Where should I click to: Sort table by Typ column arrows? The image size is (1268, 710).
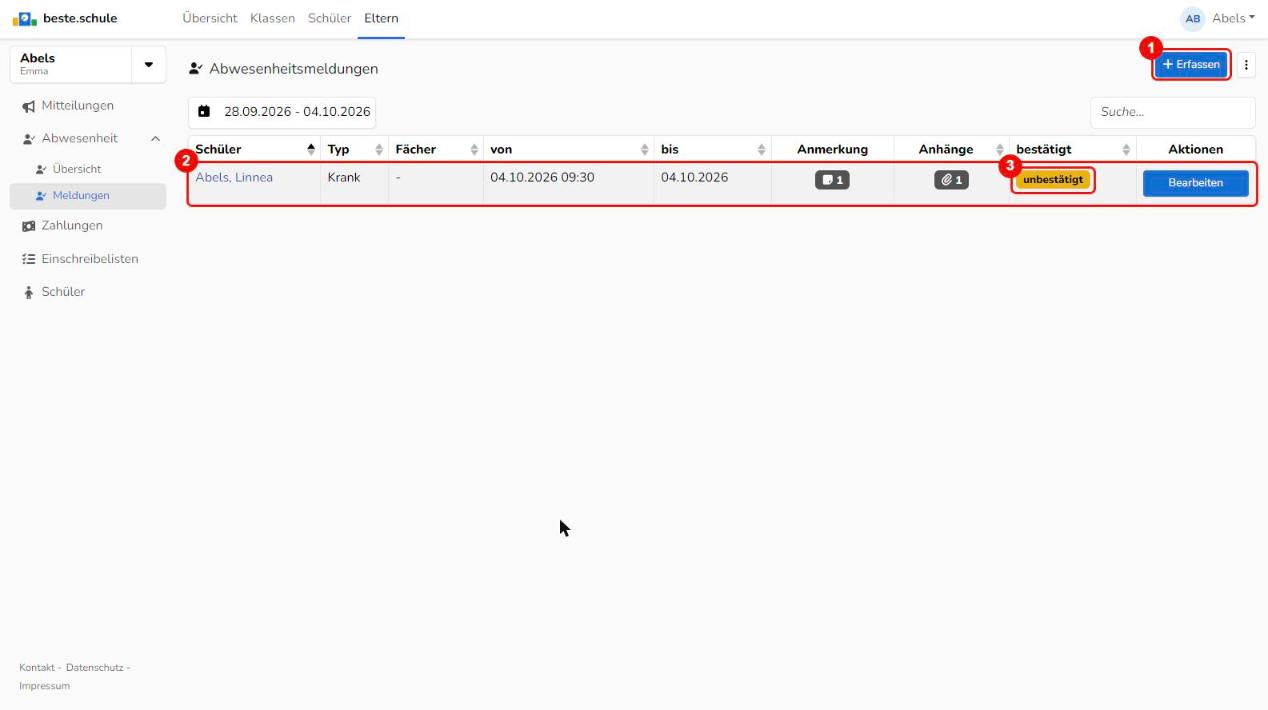click(x=379, y=150)
